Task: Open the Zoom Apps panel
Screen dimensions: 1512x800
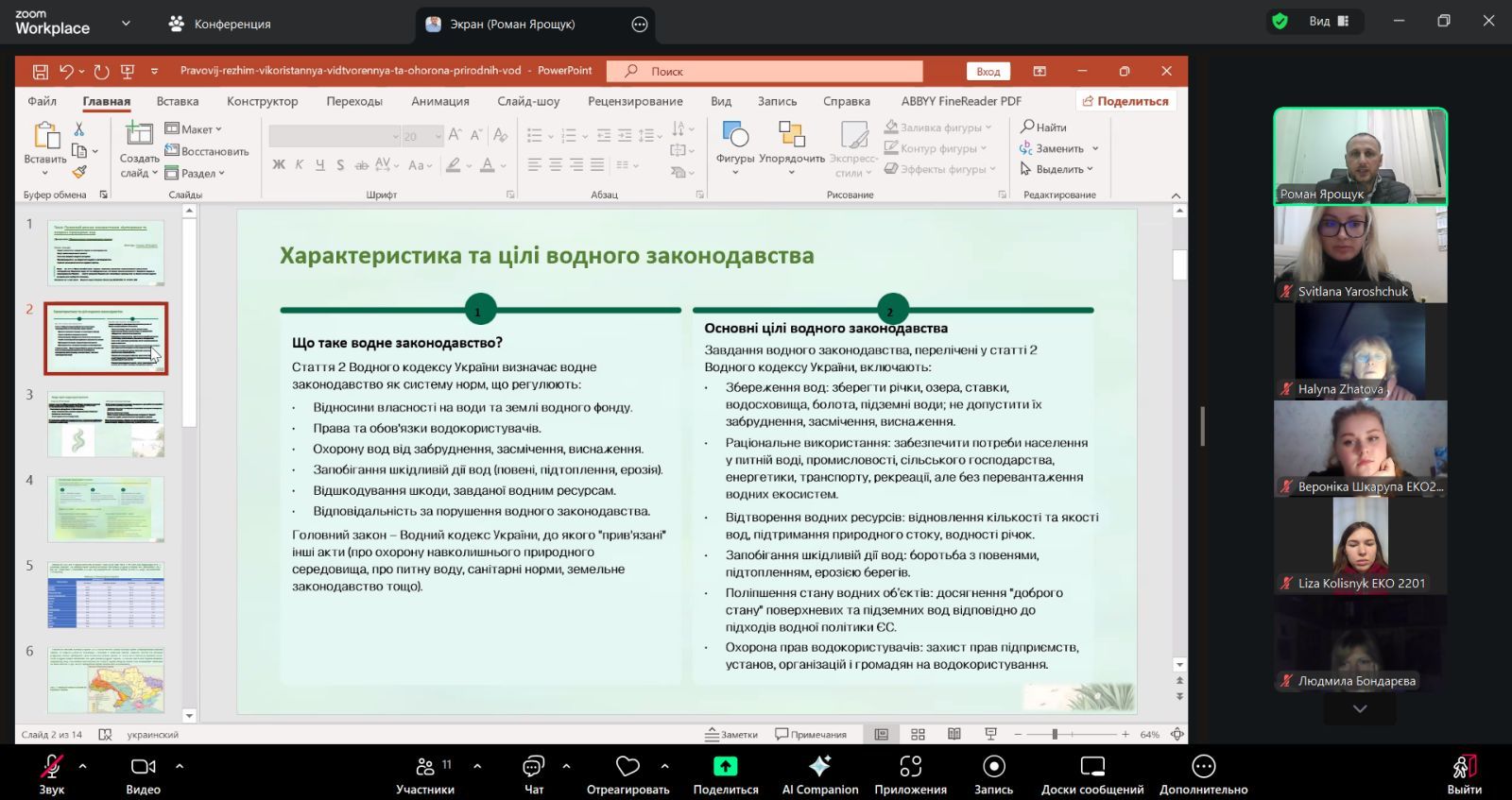Action: pos(910,767)
